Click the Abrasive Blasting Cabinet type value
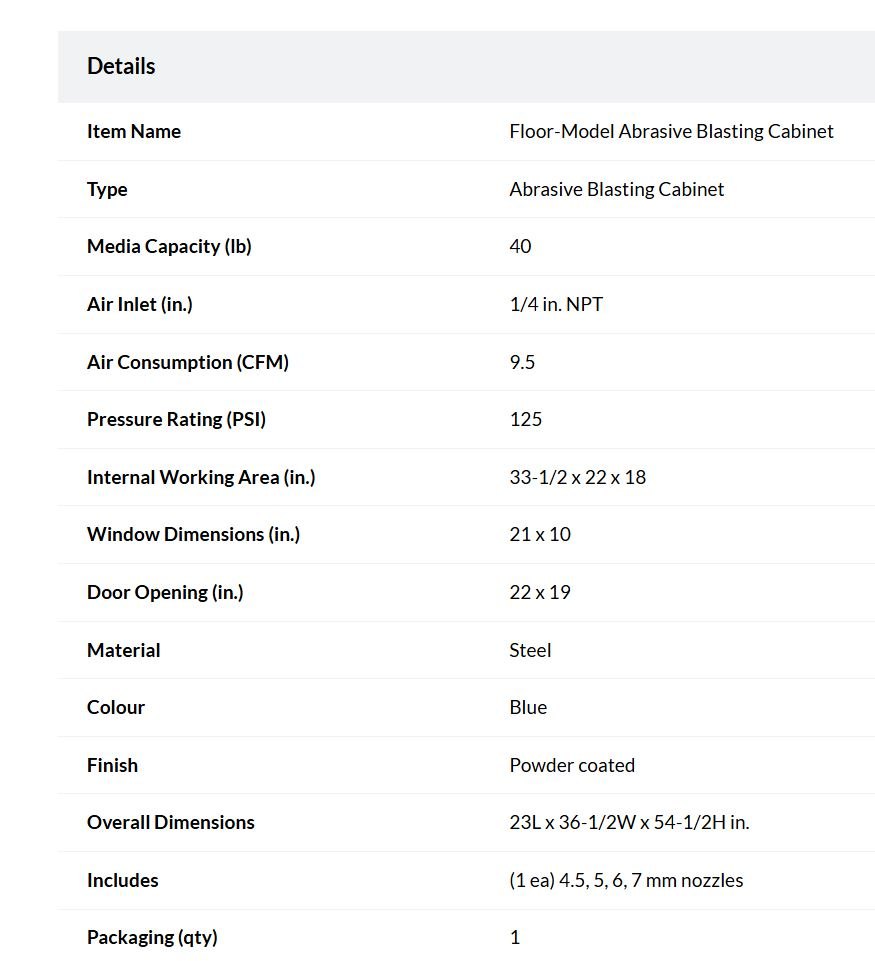 616,189
